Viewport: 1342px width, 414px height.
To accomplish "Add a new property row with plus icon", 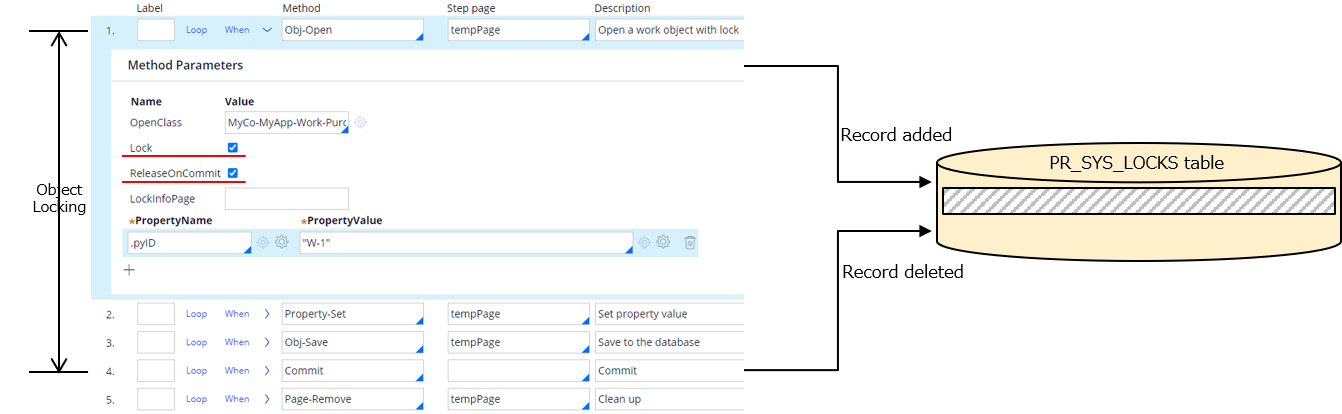I will coord(129,270).
